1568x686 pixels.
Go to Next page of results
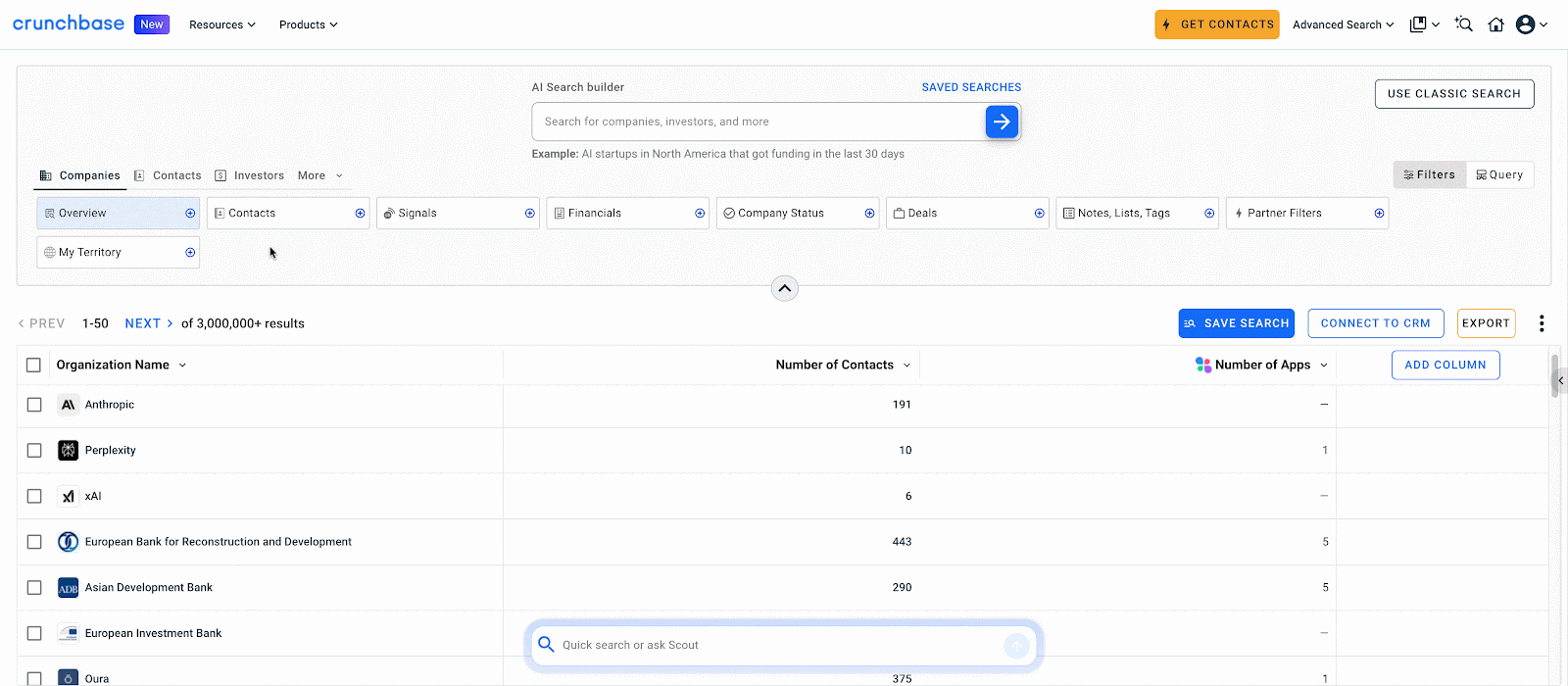(149, 323)
